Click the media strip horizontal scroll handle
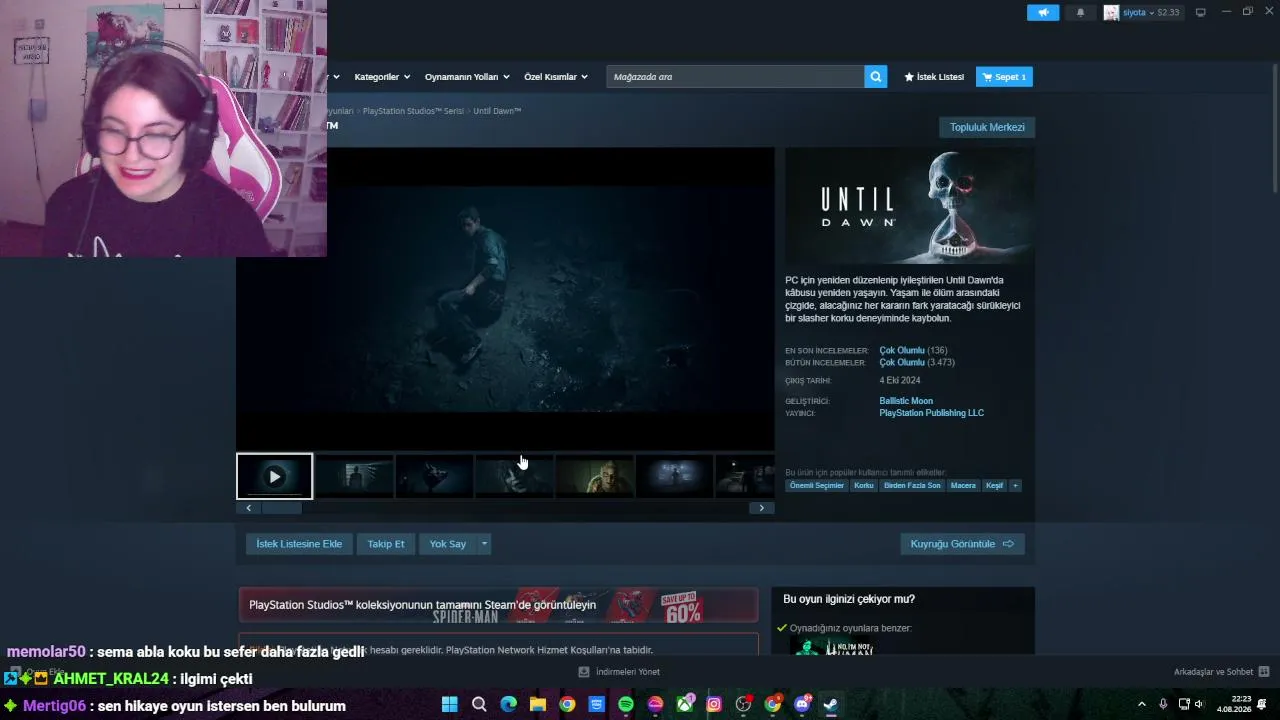This screenshot has width=1280, height=720. (282, 508)
